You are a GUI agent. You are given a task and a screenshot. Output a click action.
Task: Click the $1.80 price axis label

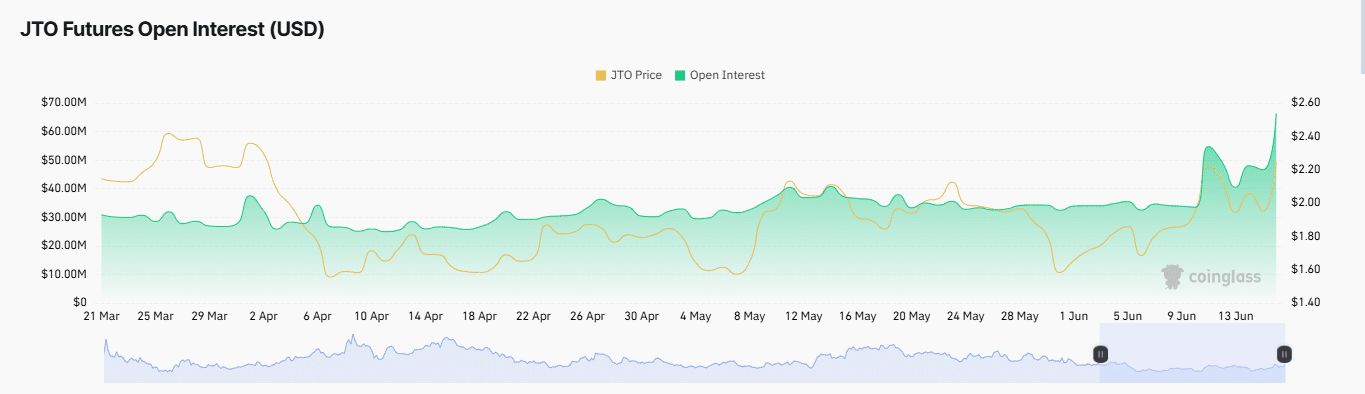[1306, 236]
